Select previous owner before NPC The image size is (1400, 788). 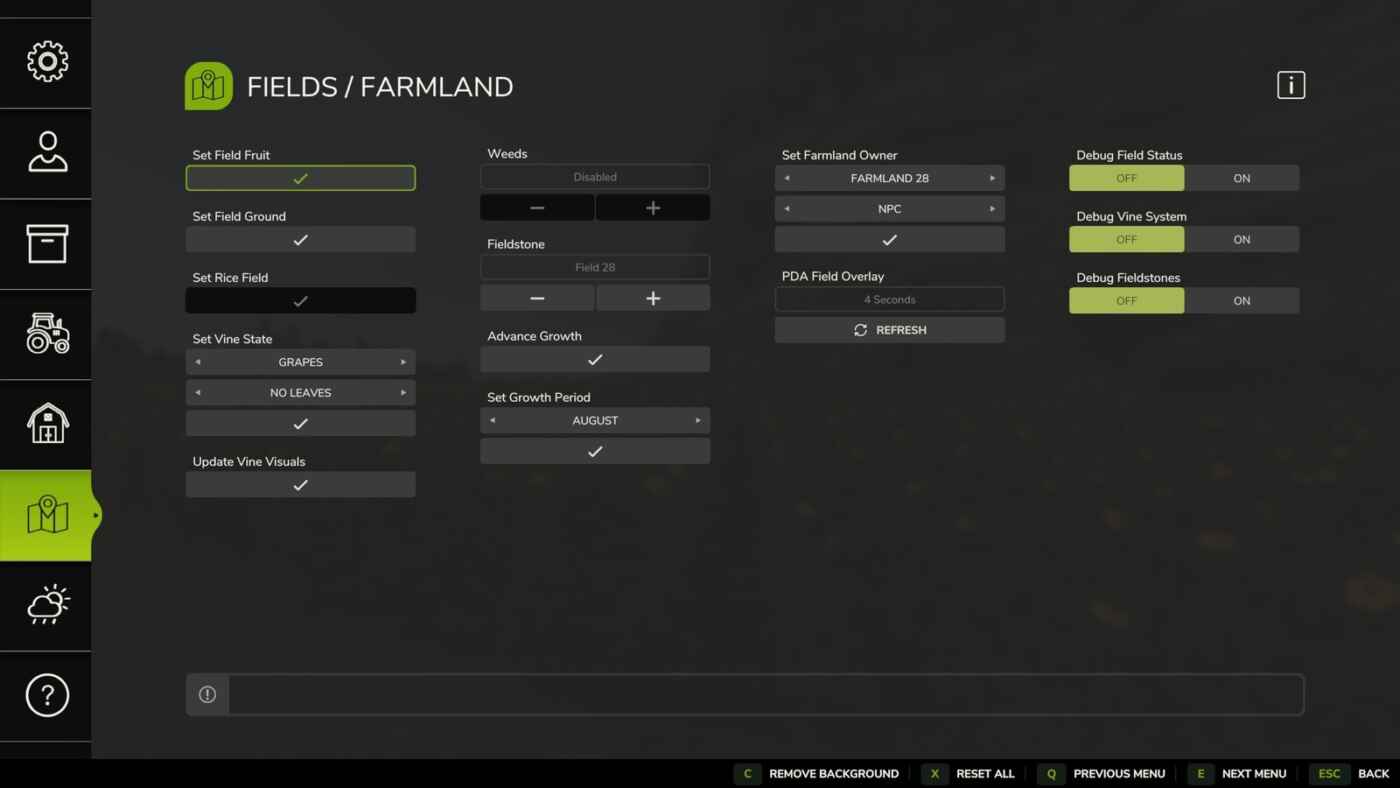[x=787, y=209]
